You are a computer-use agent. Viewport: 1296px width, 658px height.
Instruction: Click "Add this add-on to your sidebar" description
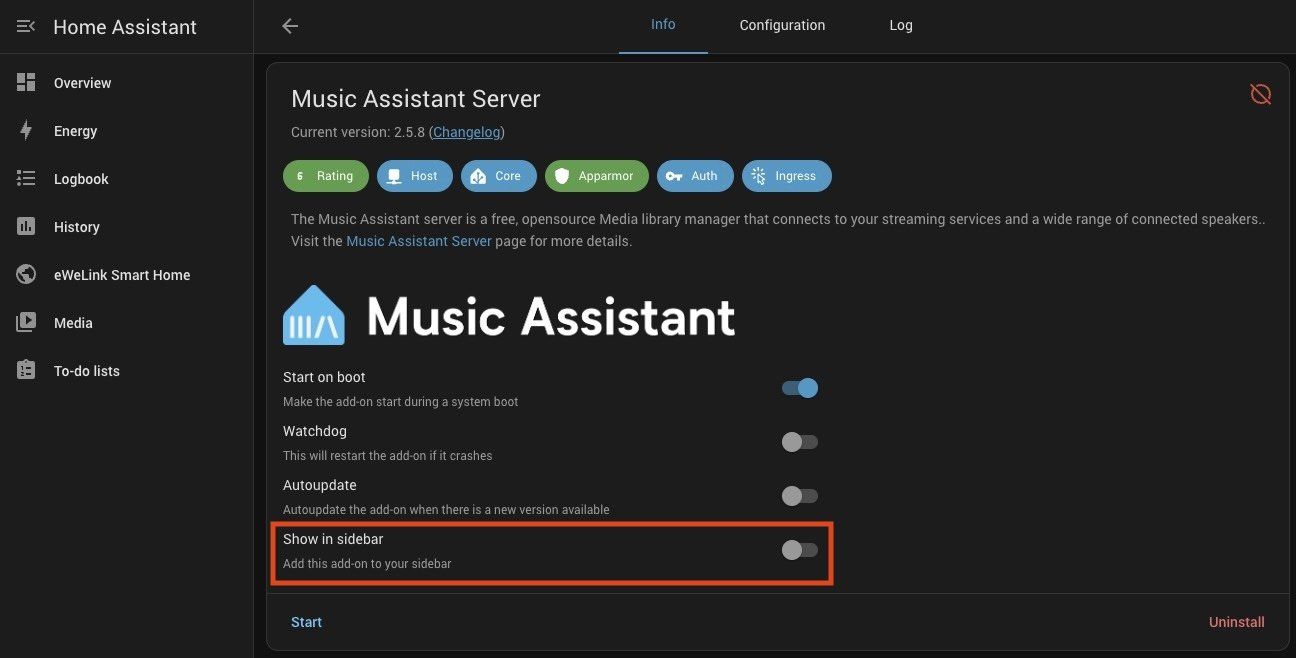367,563
